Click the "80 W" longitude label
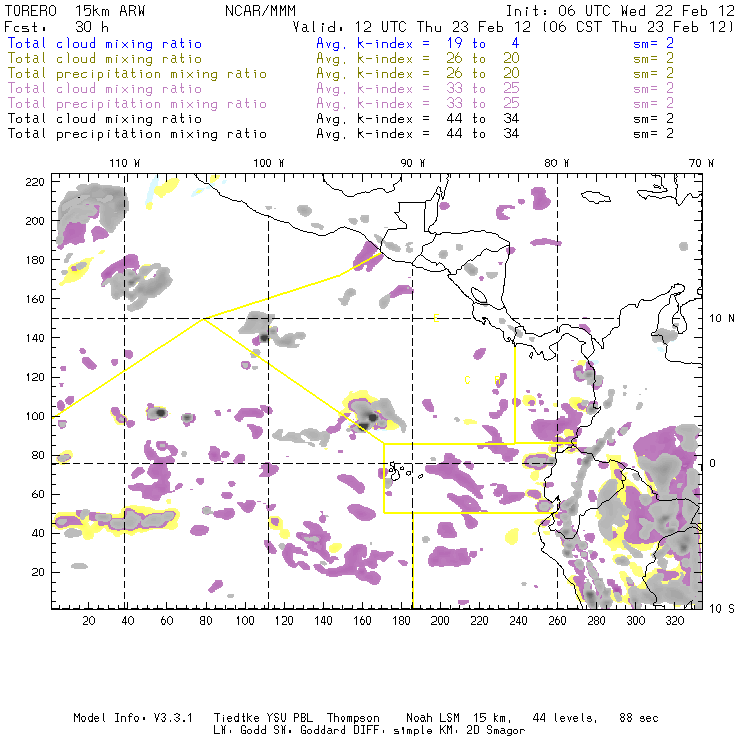 557,163
